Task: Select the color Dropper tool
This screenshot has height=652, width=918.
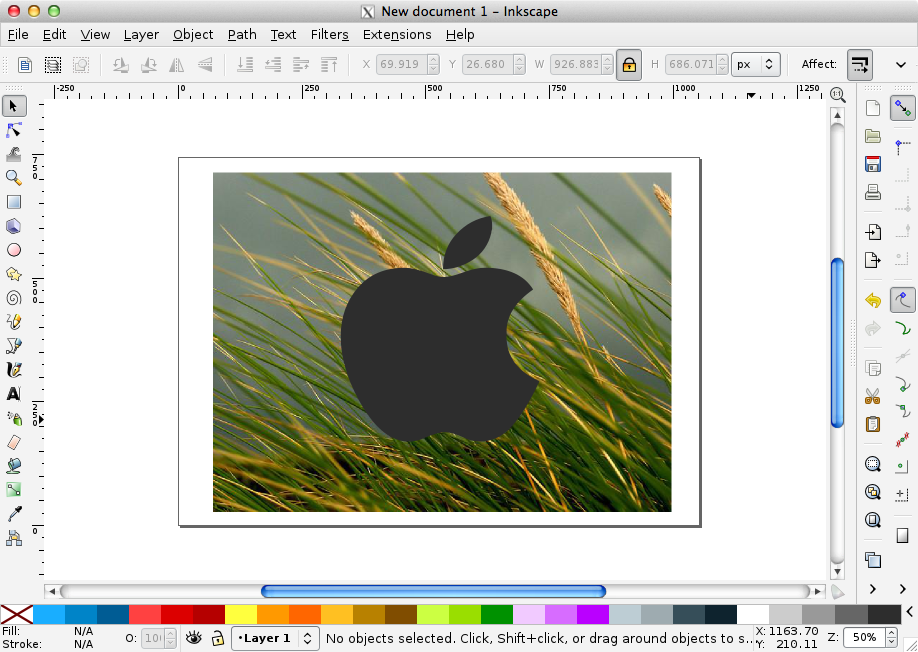Action: 14,514
